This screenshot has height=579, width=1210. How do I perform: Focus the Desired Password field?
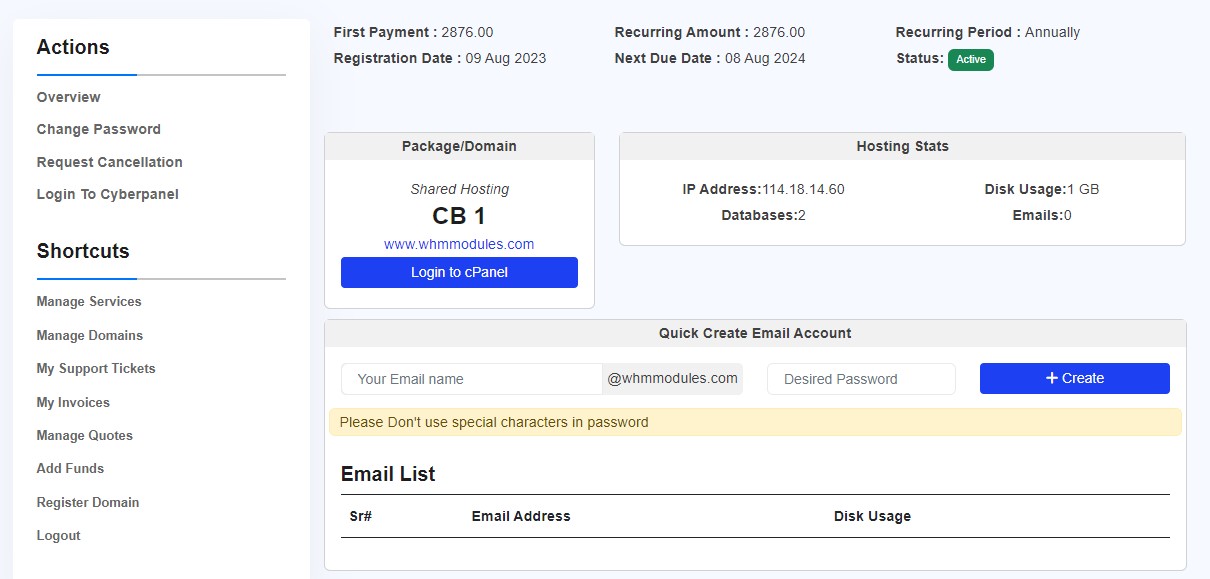(x=861, y=379)
